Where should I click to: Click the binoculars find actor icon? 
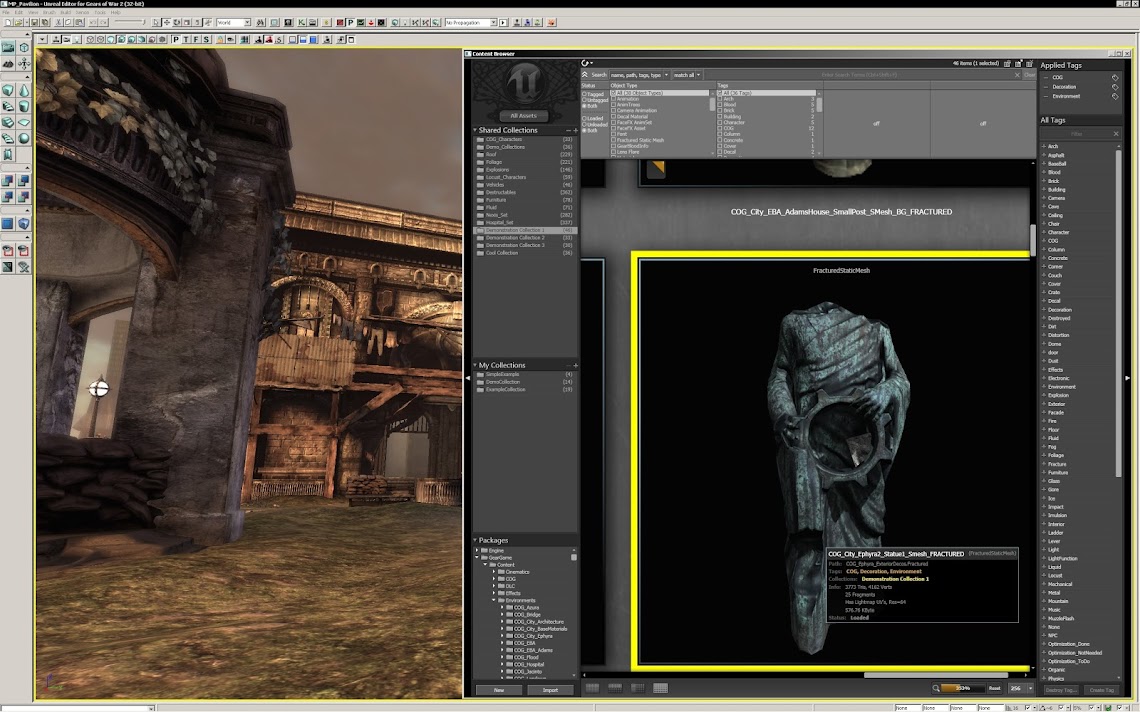pyautogui.click(x=260, y=23)
